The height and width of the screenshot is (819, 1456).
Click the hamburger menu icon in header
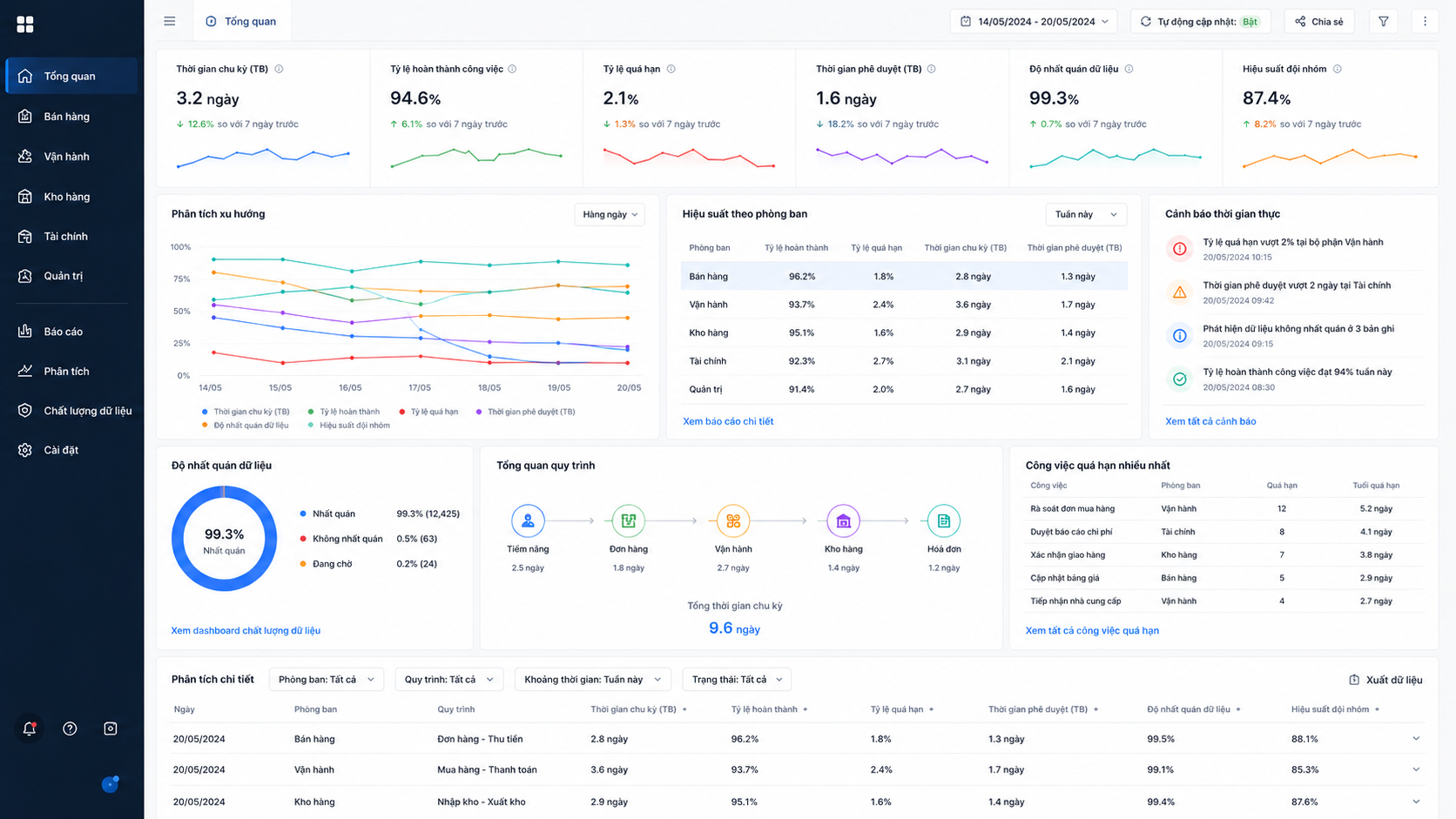(170, 21)
